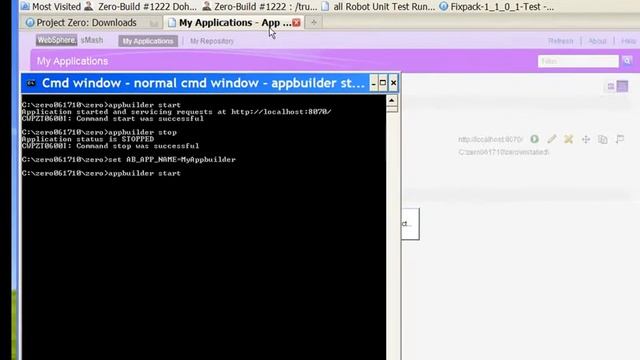
Task: Start the application with the green icon
Action: coord(534,139)
